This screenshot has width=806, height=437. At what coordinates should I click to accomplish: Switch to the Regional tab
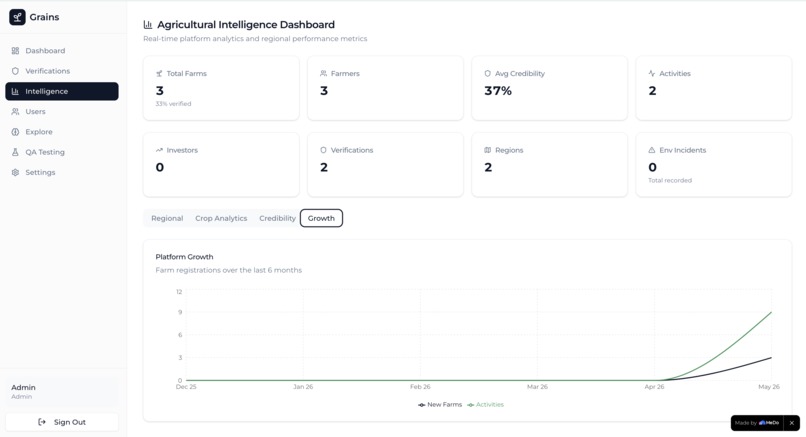pos(167,218)
